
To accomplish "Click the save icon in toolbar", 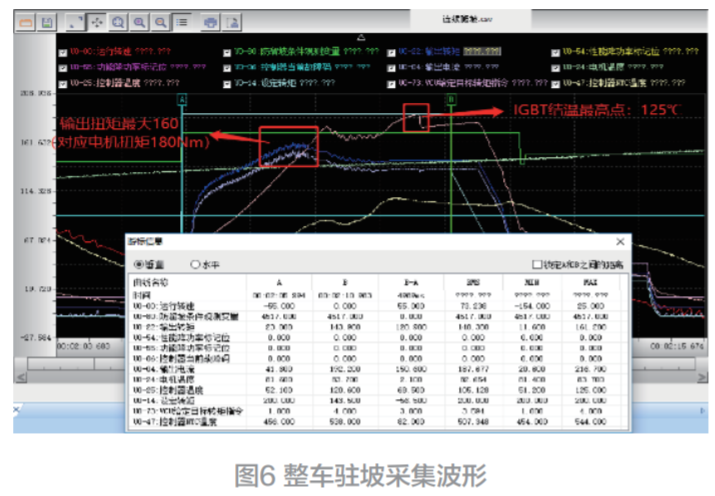I will pyautogui.click(x=46, y=21).
